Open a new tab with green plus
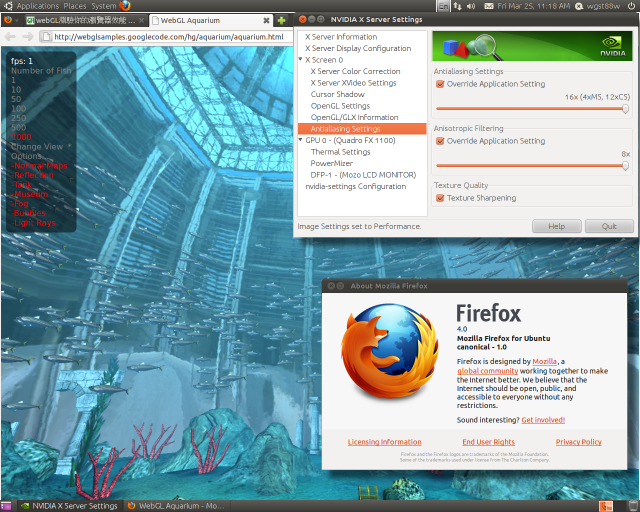Screen dimensions: 640x512 click(x=281, y=20)
